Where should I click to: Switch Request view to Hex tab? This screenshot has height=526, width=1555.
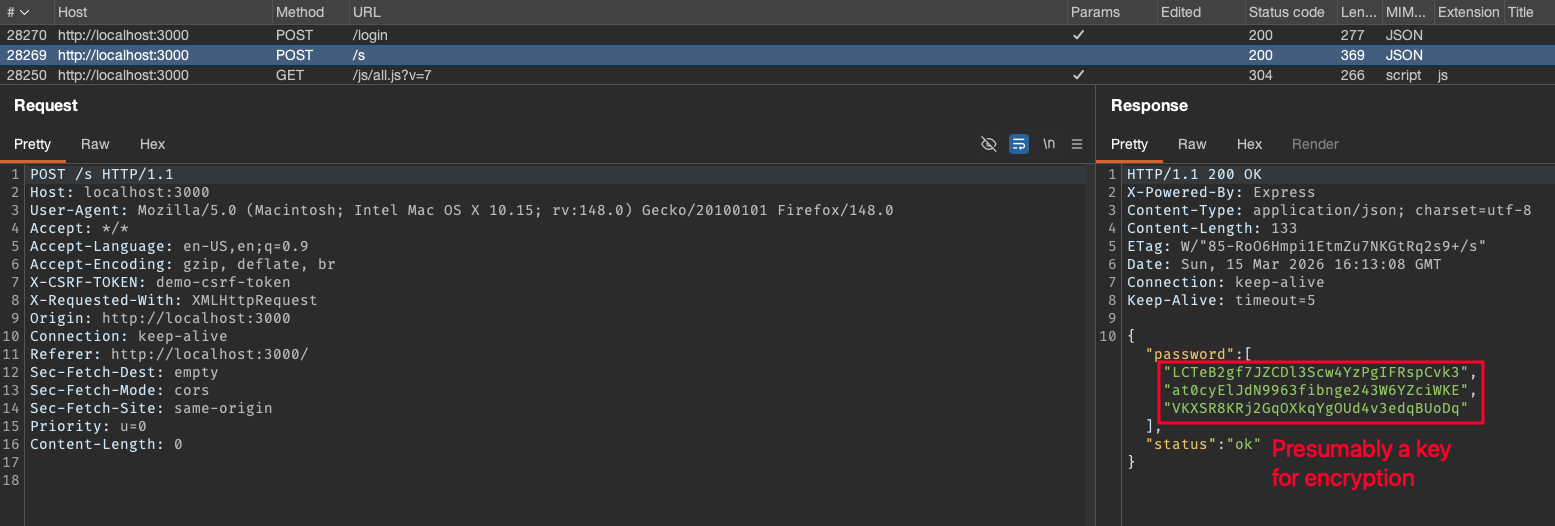[153, 144]
